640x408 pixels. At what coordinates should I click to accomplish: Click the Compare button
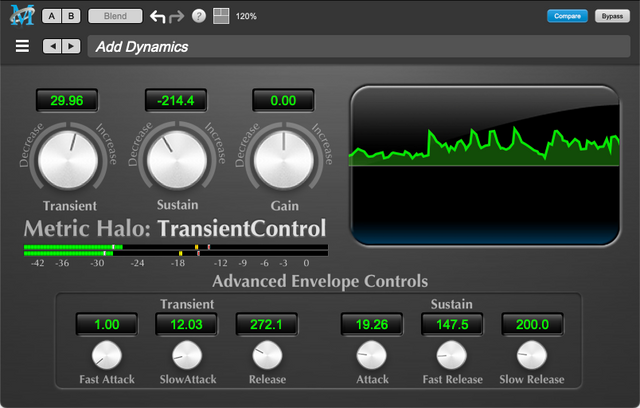pyautogui.click(x=567, y=16)
